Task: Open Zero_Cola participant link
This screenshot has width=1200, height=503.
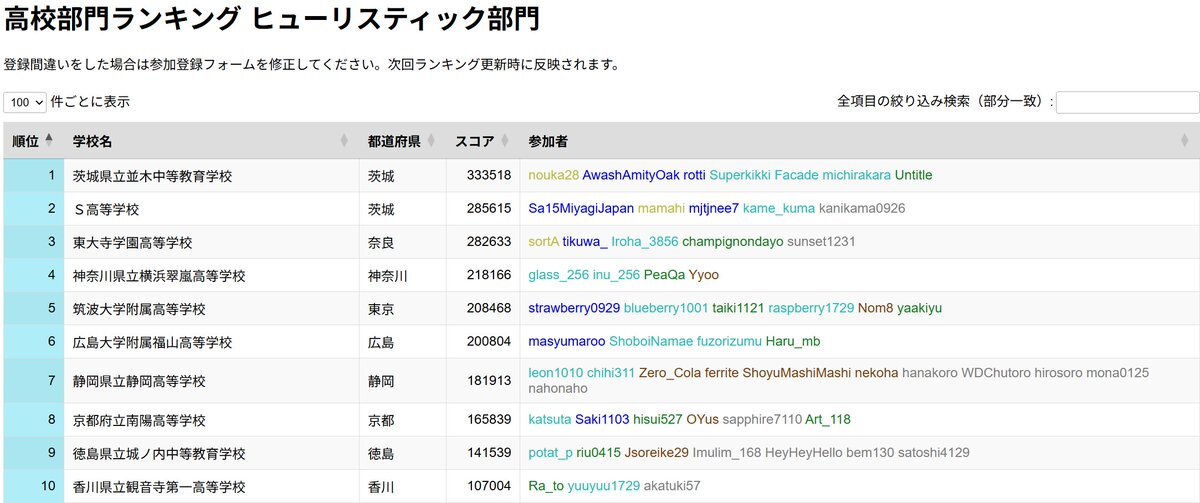Action: [670, 373]
